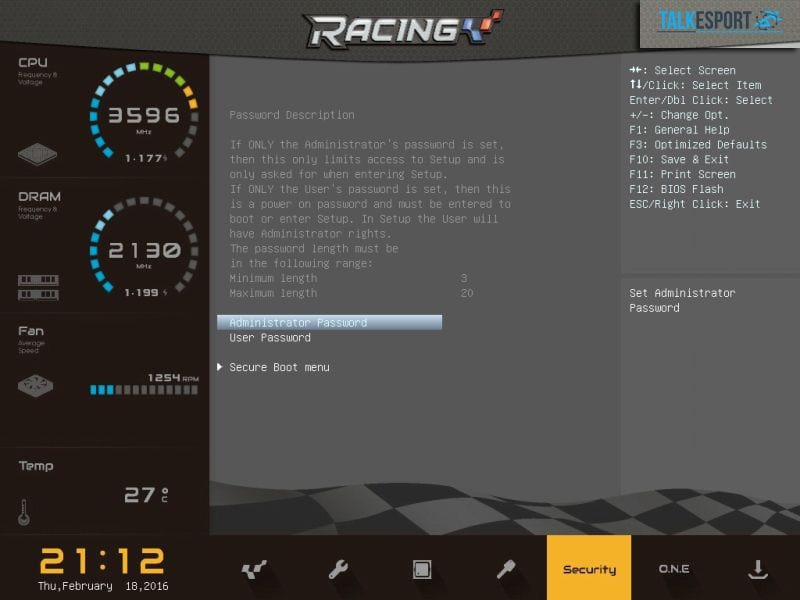Click the CPU frequency gauge dial
800x600 pixels.
[143, 113]
